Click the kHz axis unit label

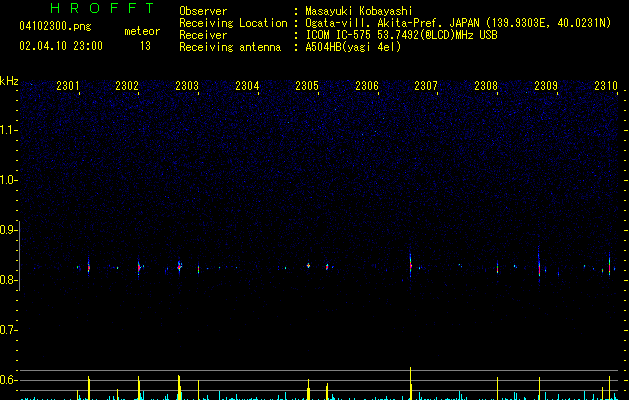9,81
